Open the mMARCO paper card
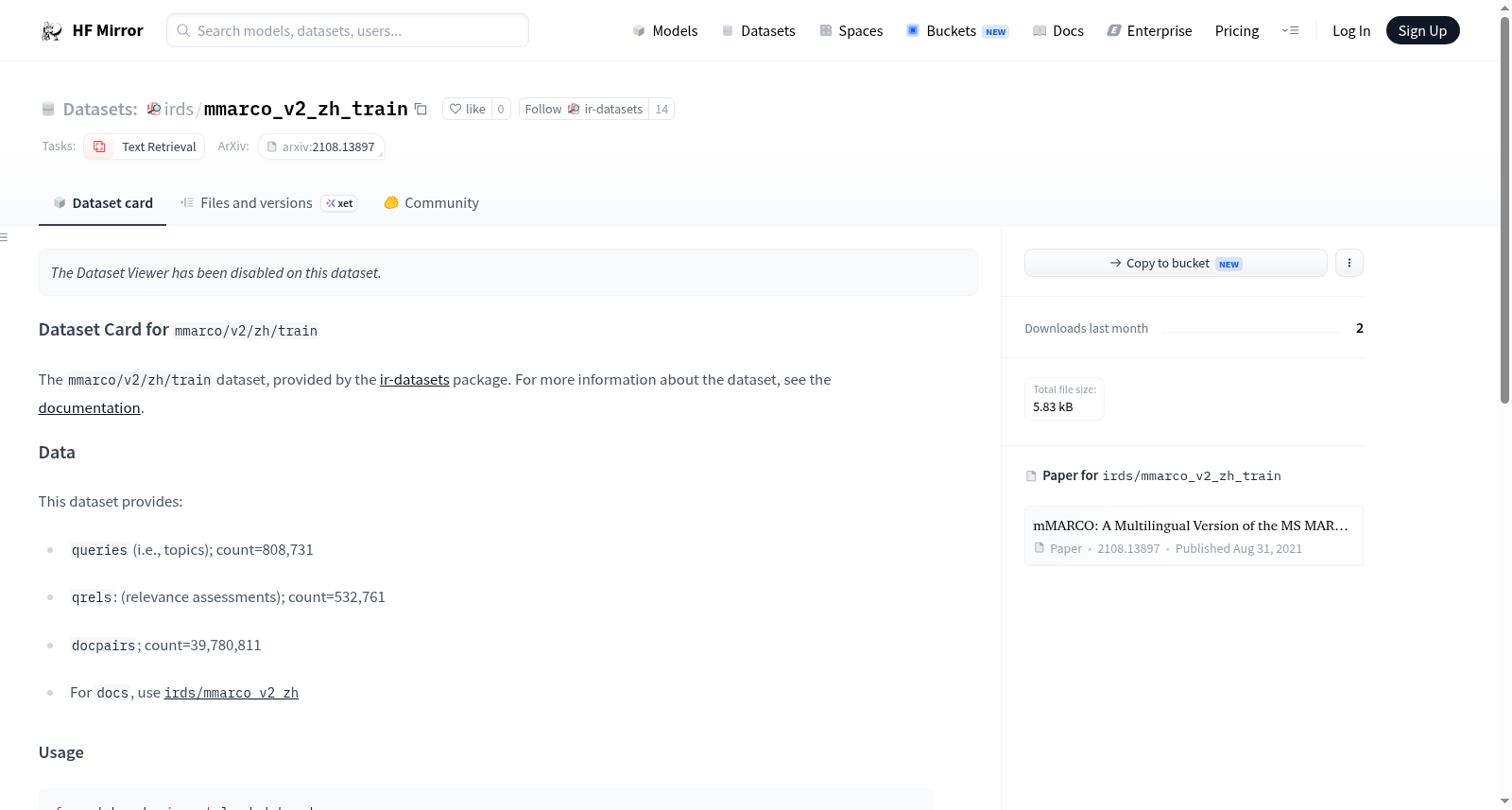The height and width of the screenshot is (810, 1512). click(1194, 536)
